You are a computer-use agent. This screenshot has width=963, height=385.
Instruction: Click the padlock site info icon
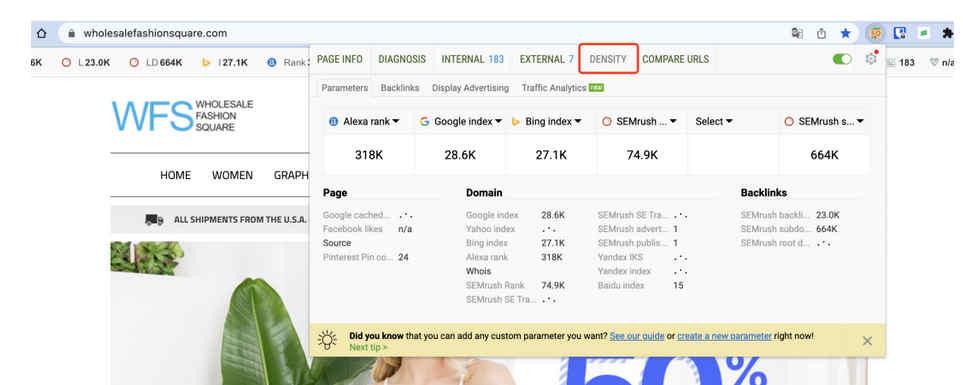(x=72, y=33)
